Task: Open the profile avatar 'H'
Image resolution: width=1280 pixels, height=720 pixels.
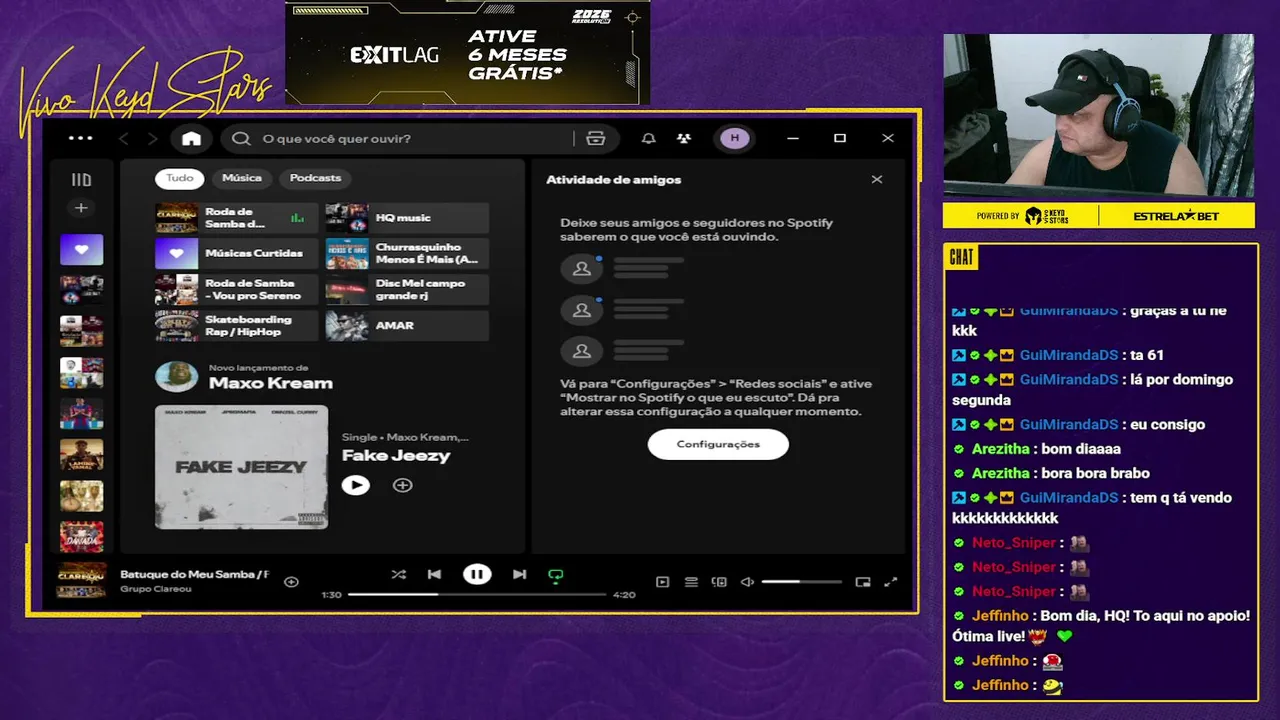Action: pos(734,138)
